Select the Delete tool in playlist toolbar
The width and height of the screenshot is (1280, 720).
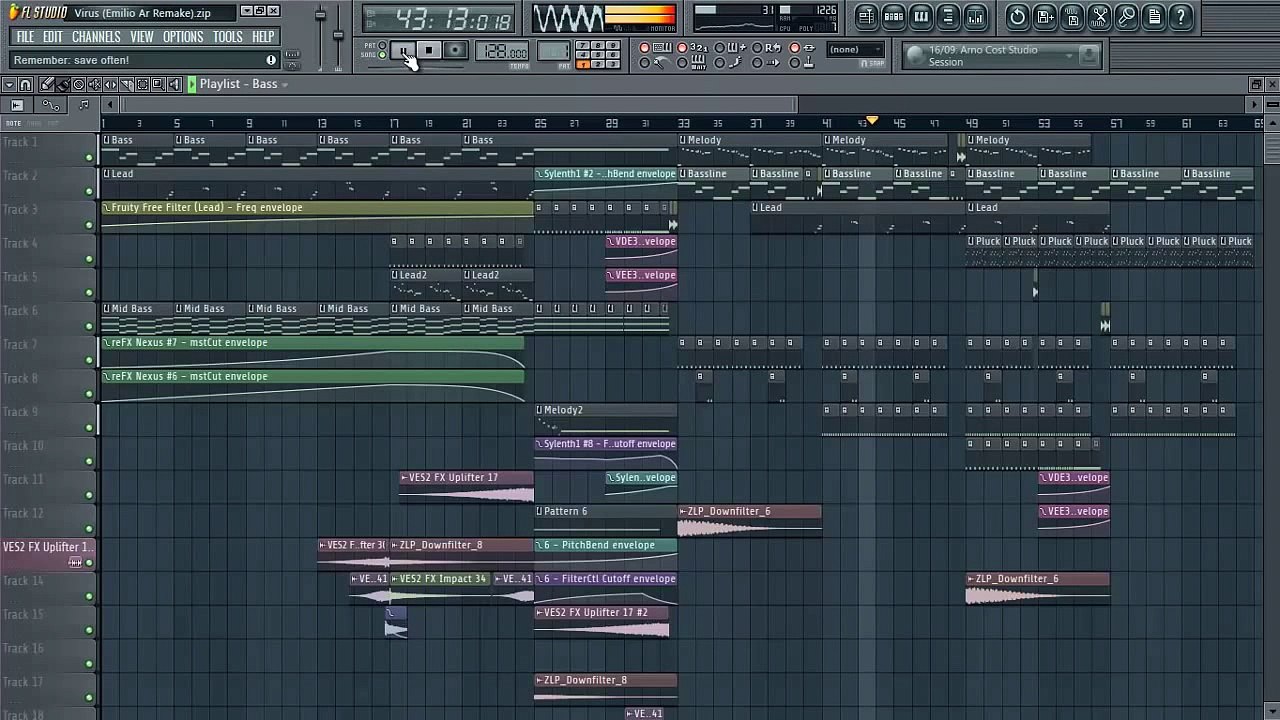pos(78,85)
